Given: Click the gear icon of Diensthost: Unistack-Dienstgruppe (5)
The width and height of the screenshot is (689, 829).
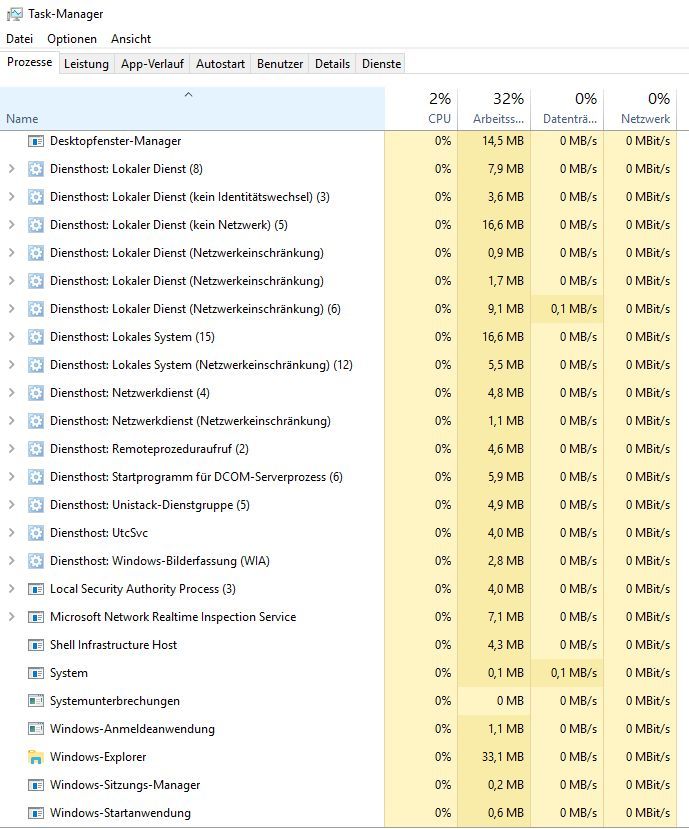Looking at the screenshot, I should tap(35, 505).
